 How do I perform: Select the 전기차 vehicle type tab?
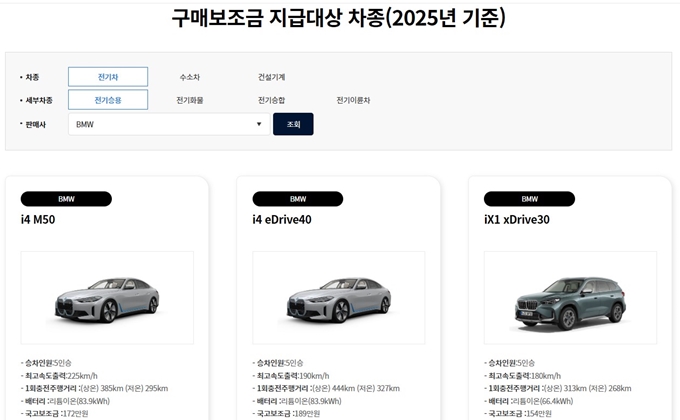[x=108, y=77]
